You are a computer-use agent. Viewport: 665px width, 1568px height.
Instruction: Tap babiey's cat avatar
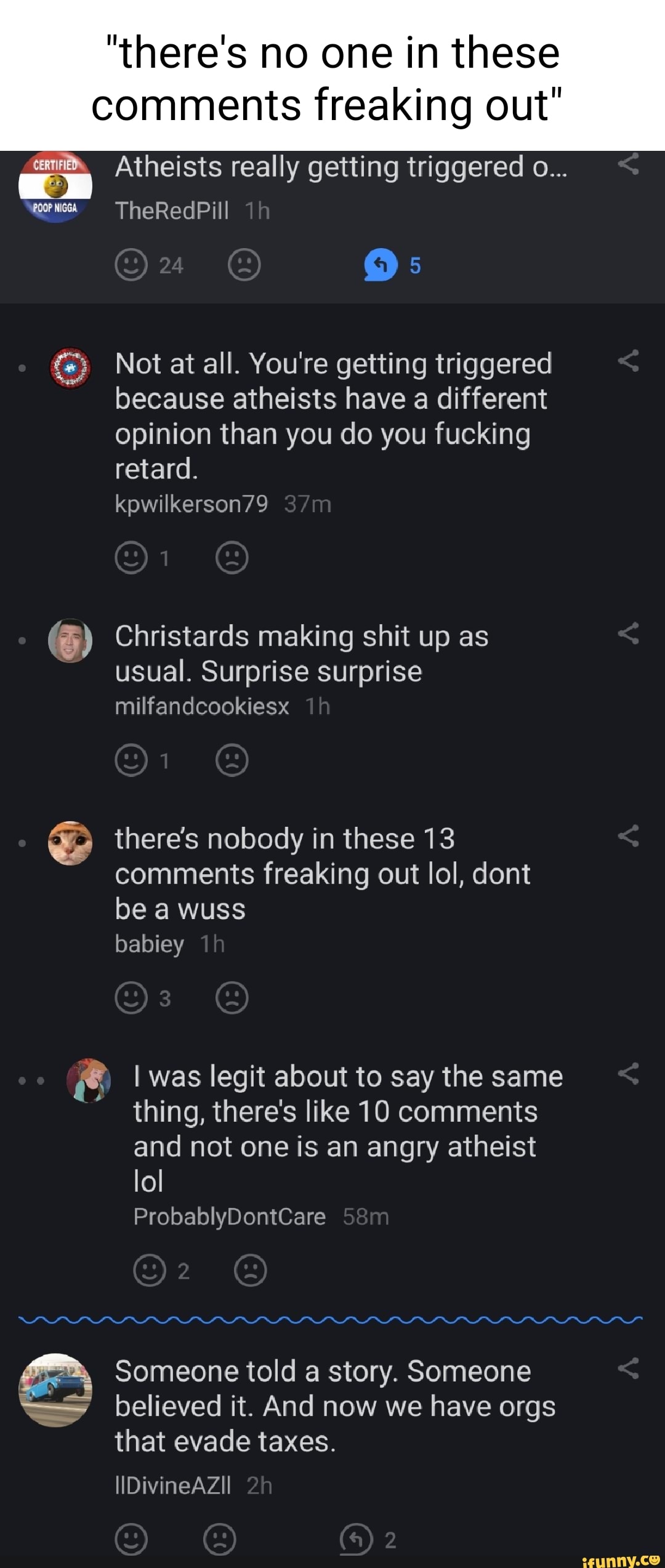[70, 843]
